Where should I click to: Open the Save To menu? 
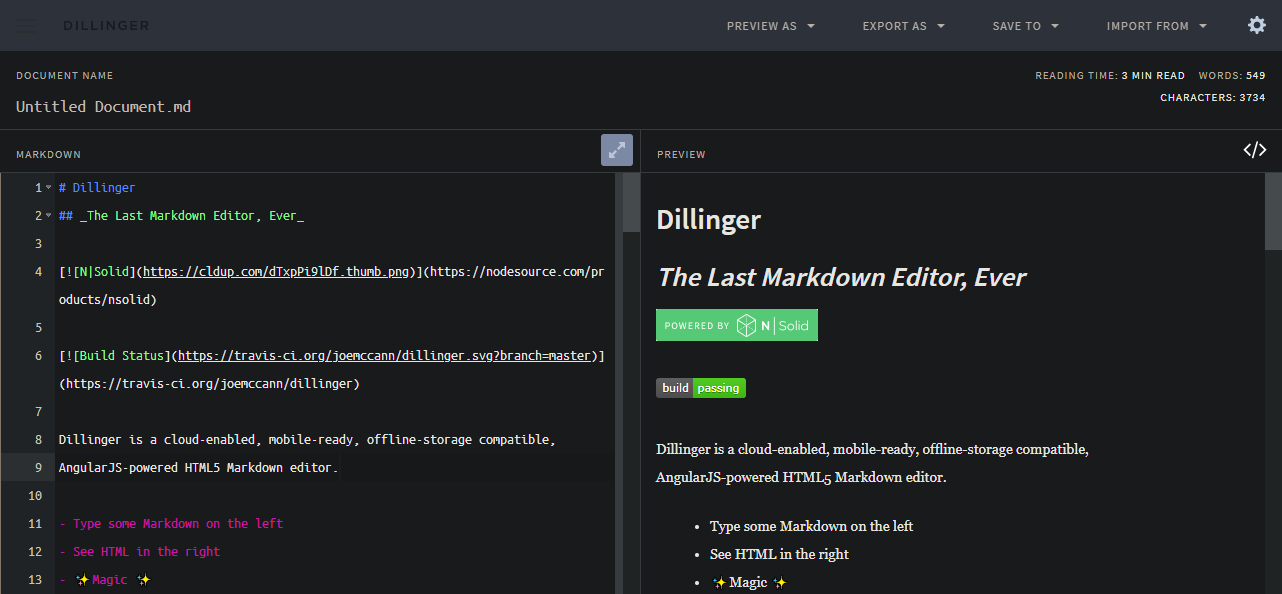[1025, 26]
